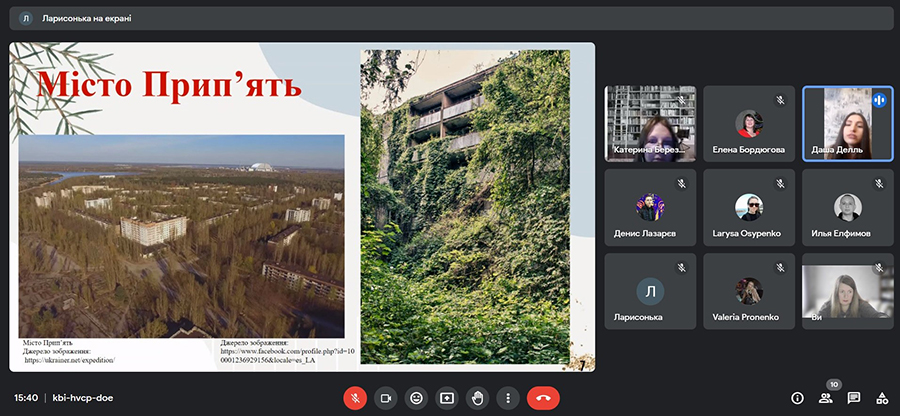The image size is (900, 416).
Task: Click slide title Місто Прип'ять
Action: point(169,85)
